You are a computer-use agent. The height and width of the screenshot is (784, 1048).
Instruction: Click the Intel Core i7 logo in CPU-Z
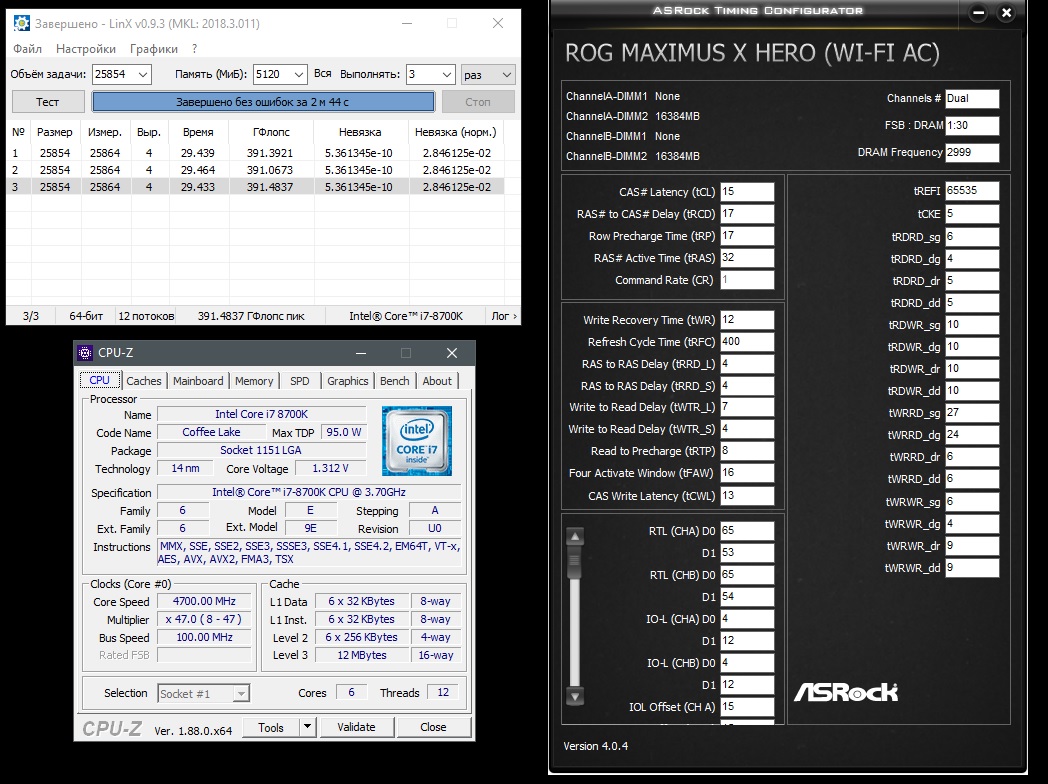(x=417, y=440)
